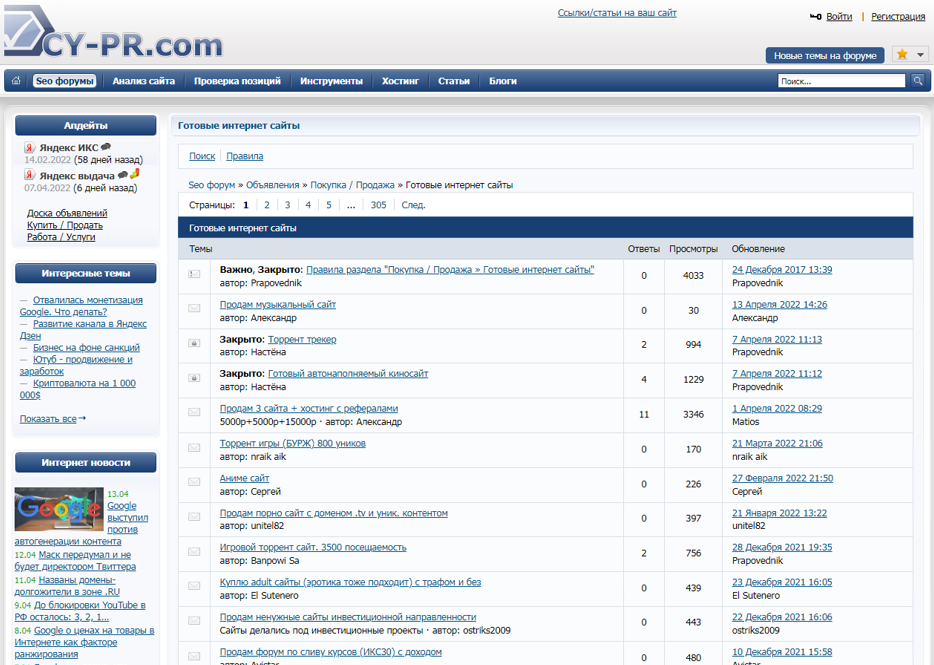The image size is (934, 665).
Task: Click the key icon next to Войти
Action: click(815, 17)
